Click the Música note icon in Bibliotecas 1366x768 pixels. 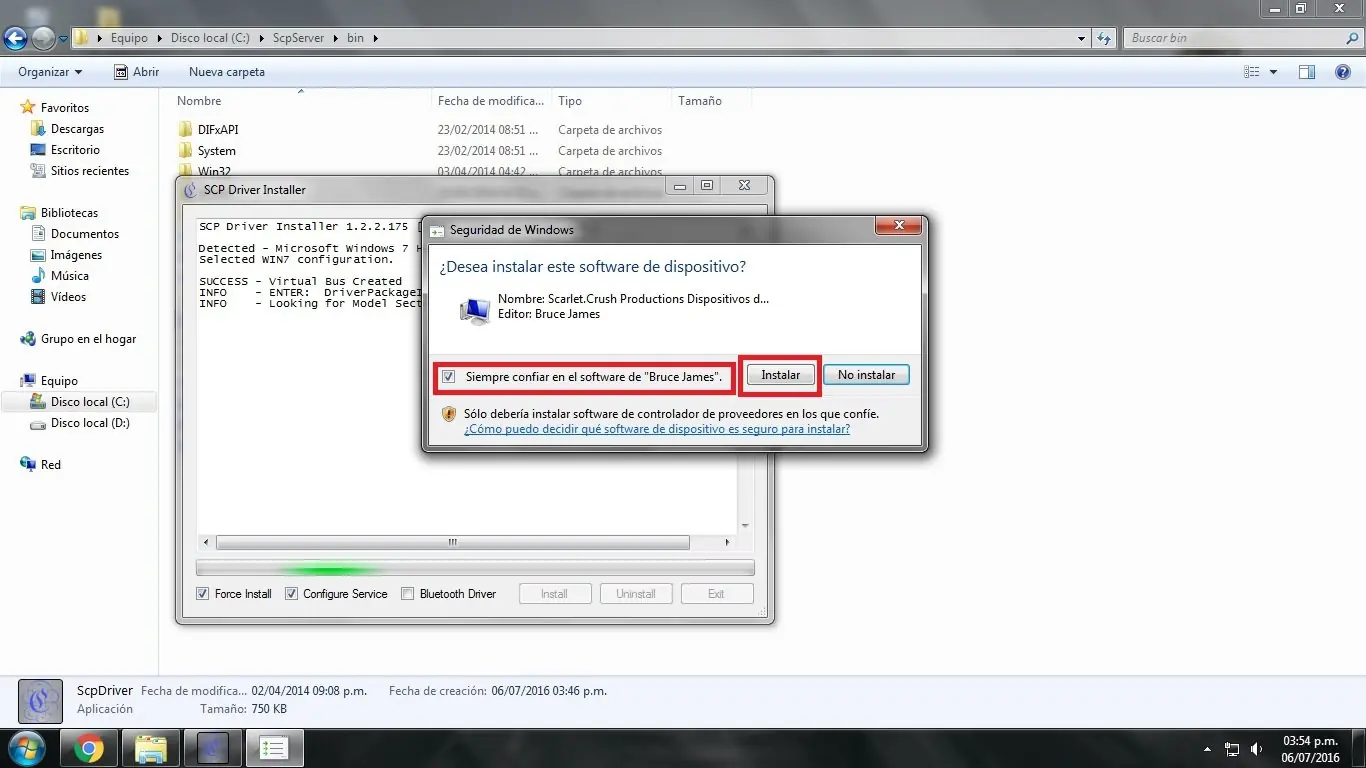[39, 276]
